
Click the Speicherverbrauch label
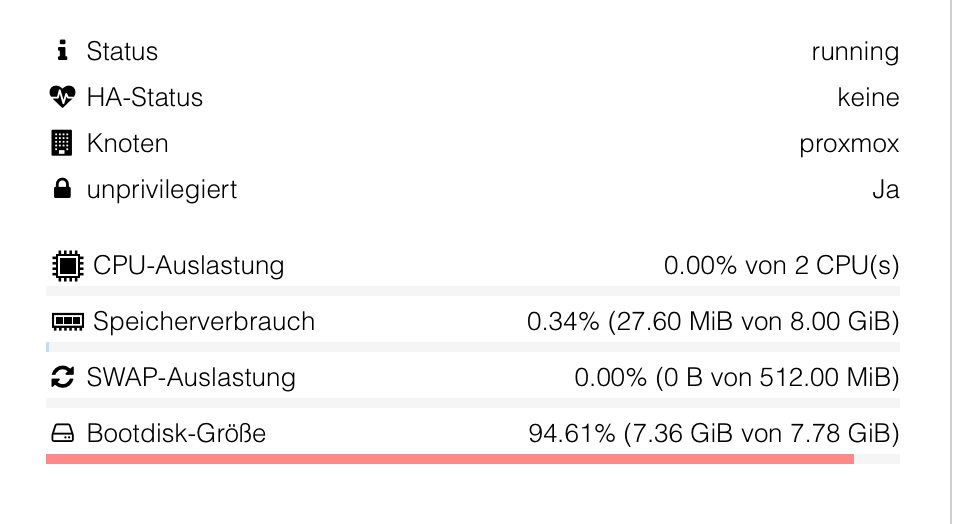point(204,321)
